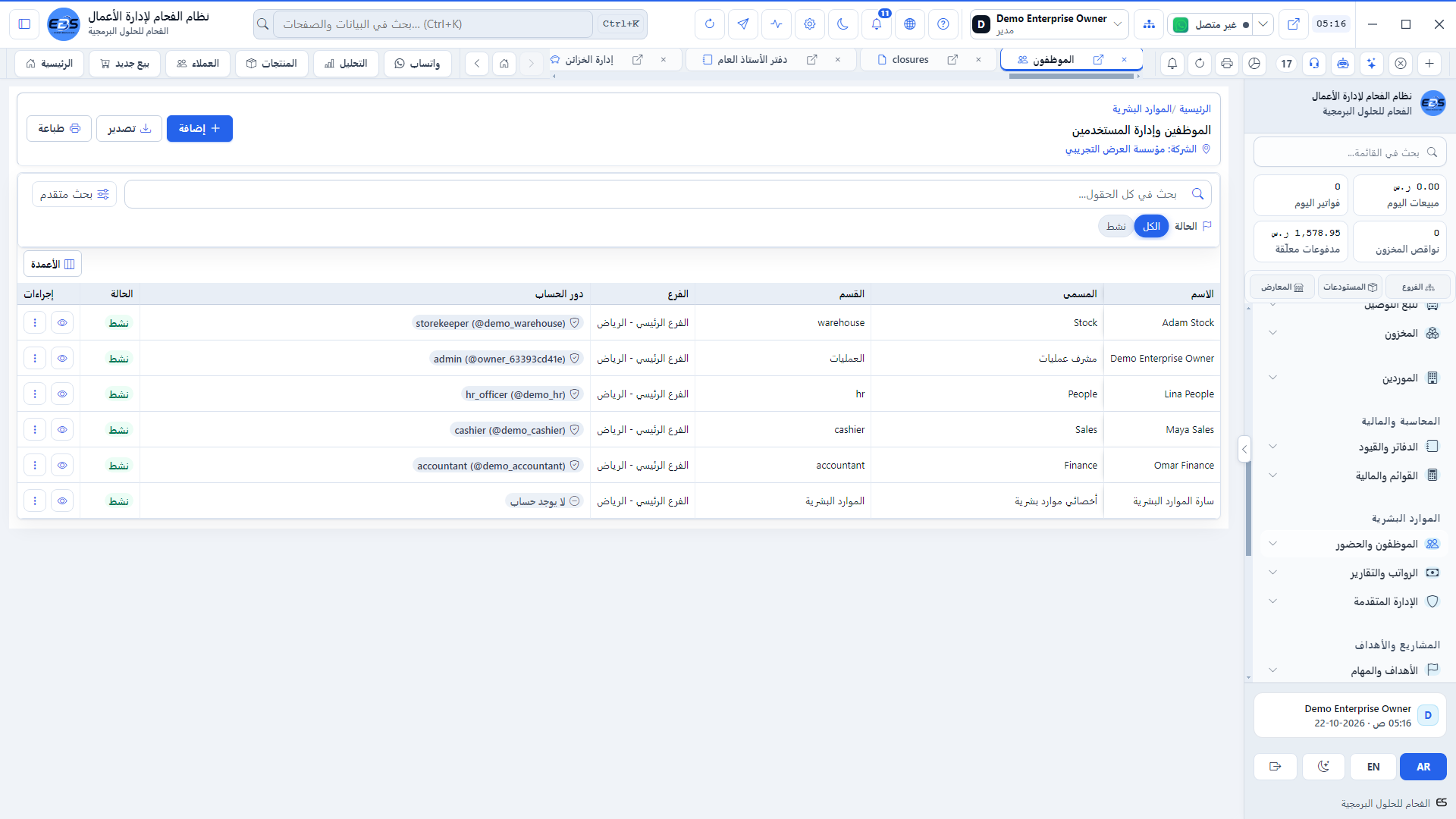Click the paper plane send icon
This screenshot has width=1456, height=819.
[x=742, y=24]
